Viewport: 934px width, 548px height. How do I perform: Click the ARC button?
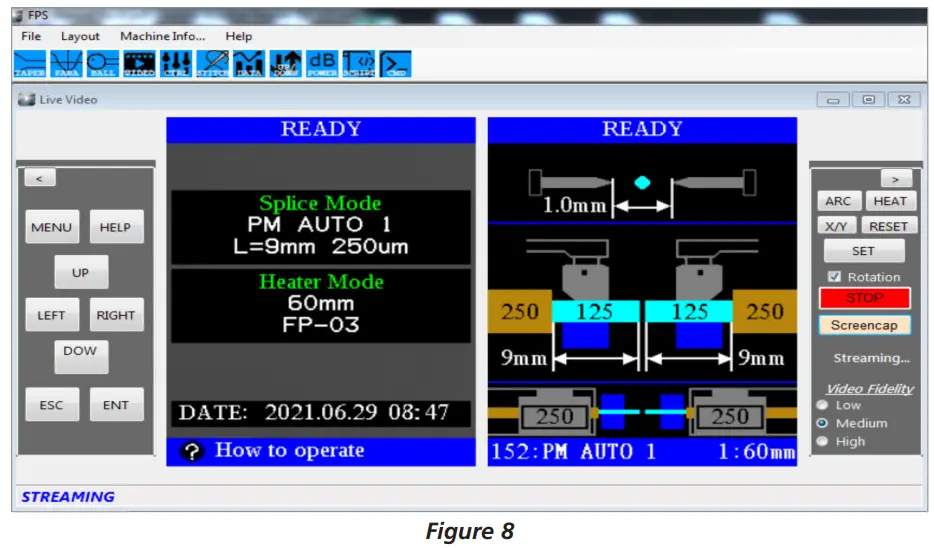coord(838,201)
